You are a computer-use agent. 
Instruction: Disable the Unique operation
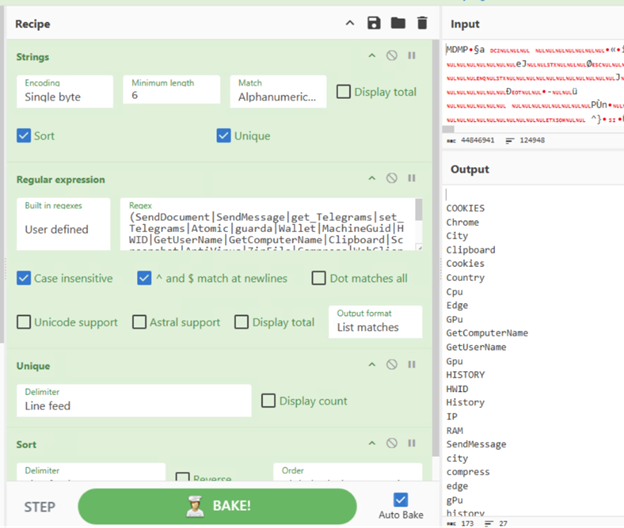[392, 364]
